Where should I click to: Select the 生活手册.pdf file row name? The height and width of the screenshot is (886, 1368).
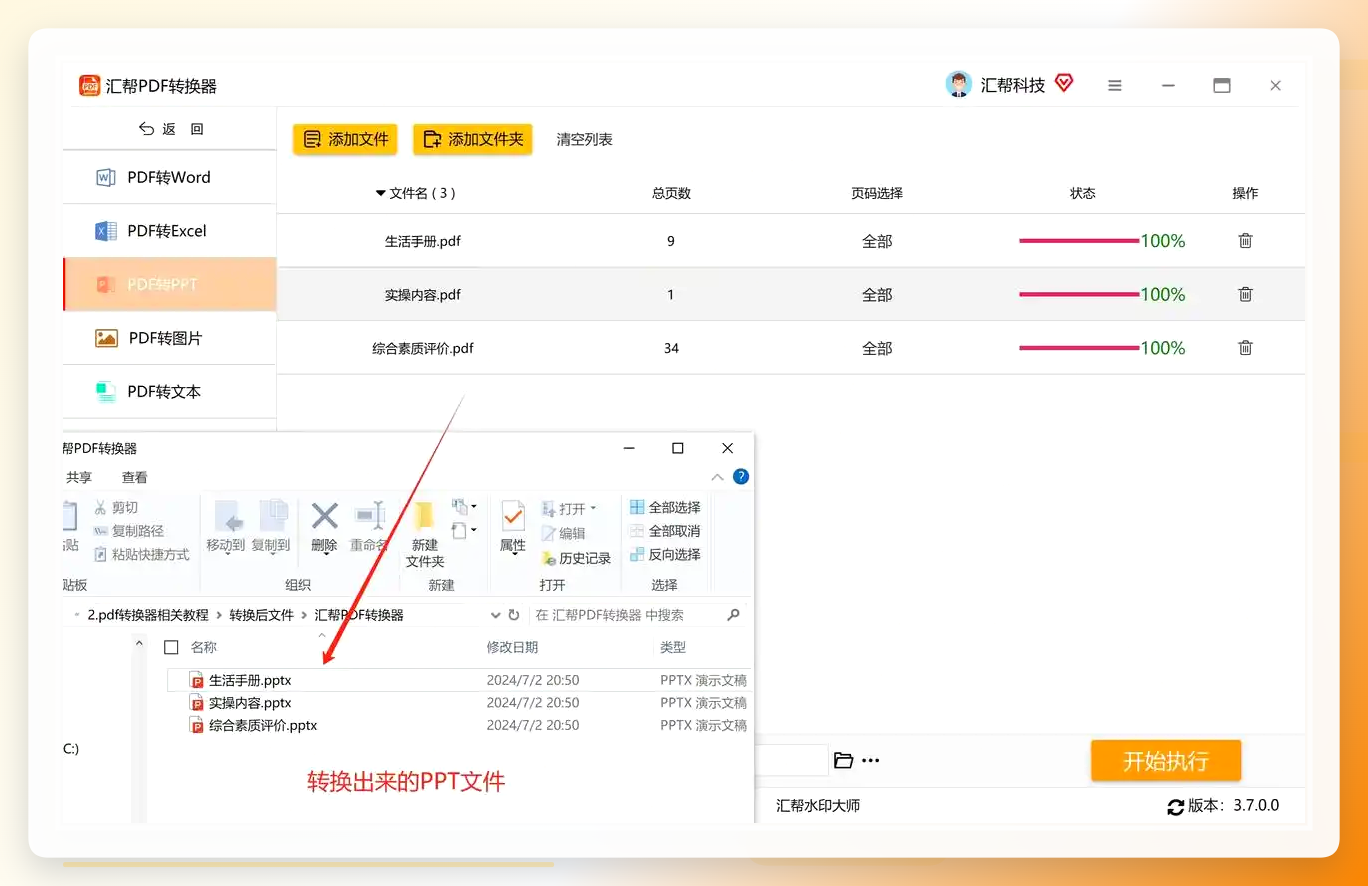[x=423, y=241]
